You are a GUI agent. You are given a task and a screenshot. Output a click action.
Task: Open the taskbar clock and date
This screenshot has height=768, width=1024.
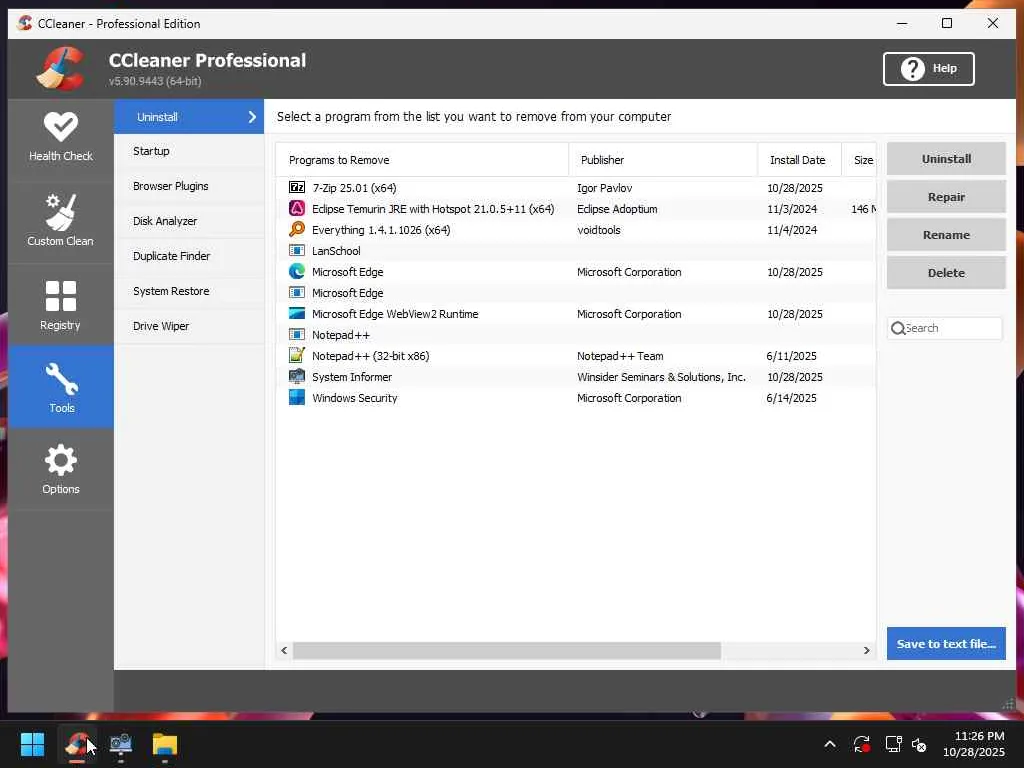(974, 744)
